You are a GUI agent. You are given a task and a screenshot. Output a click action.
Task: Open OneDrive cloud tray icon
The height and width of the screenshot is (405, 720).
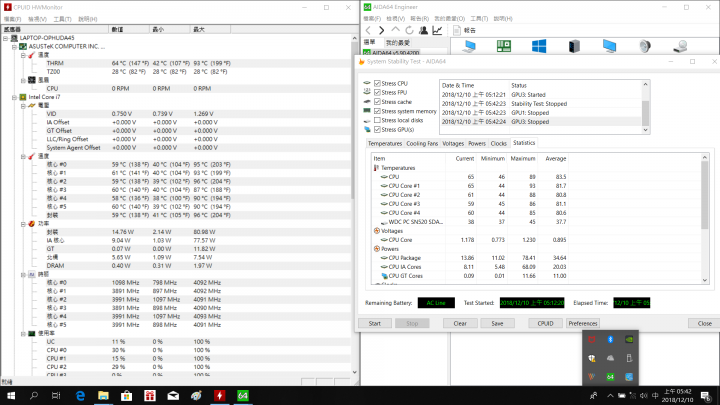point(610,358)
